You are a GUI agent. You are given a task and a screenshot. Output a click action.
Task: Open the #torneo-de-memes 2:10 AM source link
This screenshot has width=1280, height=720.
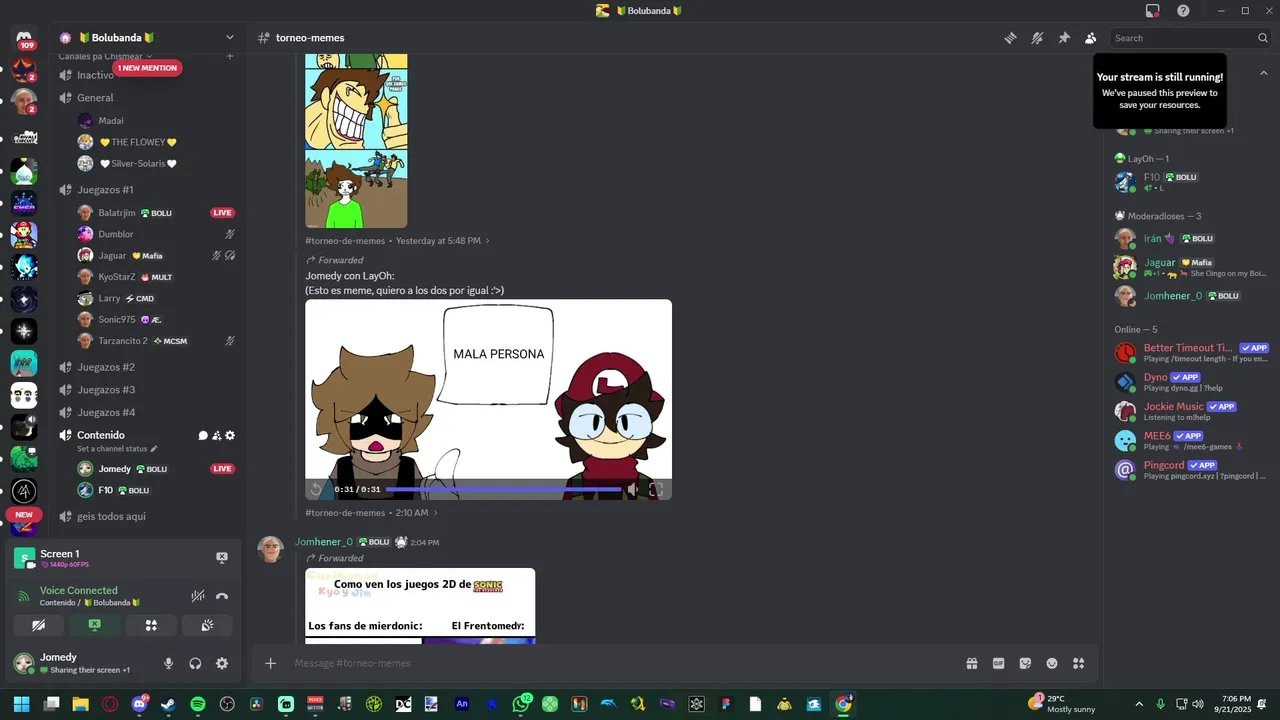(x=371, y=513)
